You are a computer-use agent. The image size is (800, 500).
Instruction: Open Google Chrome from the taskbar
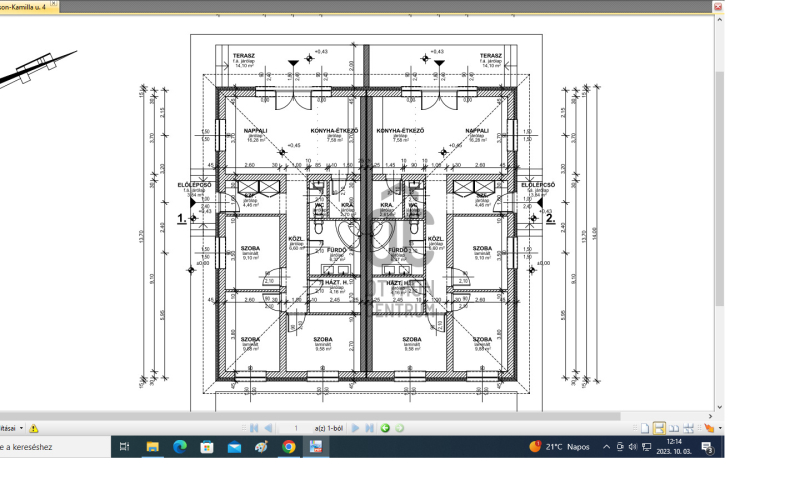click(x=289, y=447)
